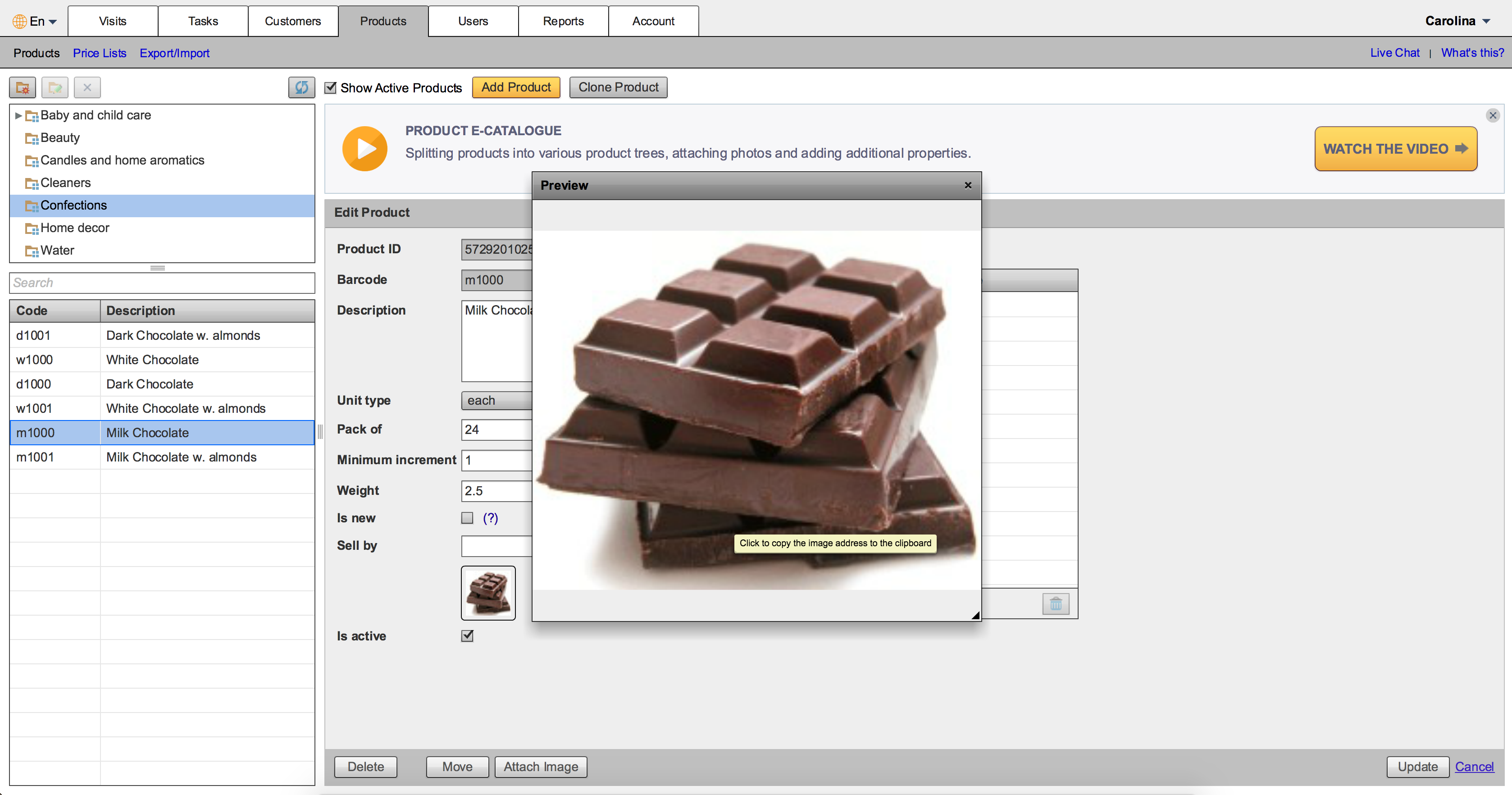This screenshot has width=1512, height=795.
Task: Expand Baby and child care category
Action: [x=18, y=116]
